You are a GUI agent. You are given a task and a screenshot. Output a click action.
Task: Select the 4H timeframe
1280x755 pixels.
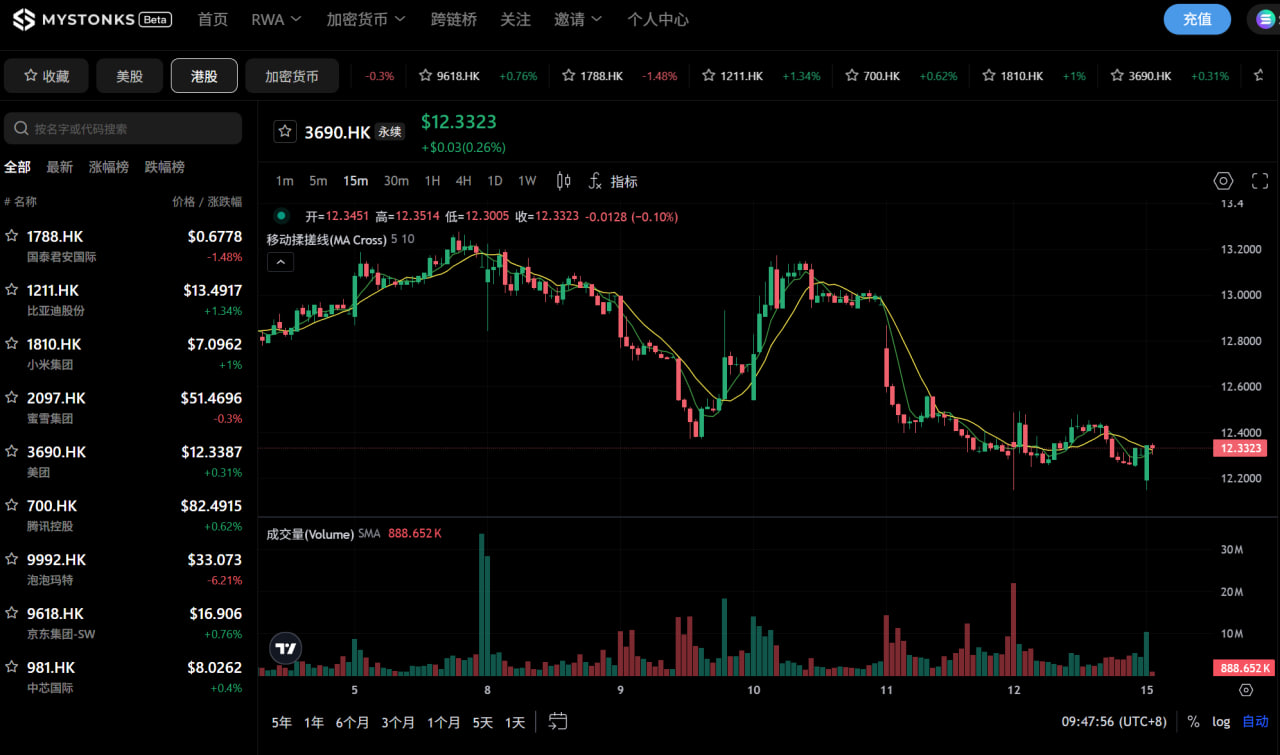coord(463,181)
